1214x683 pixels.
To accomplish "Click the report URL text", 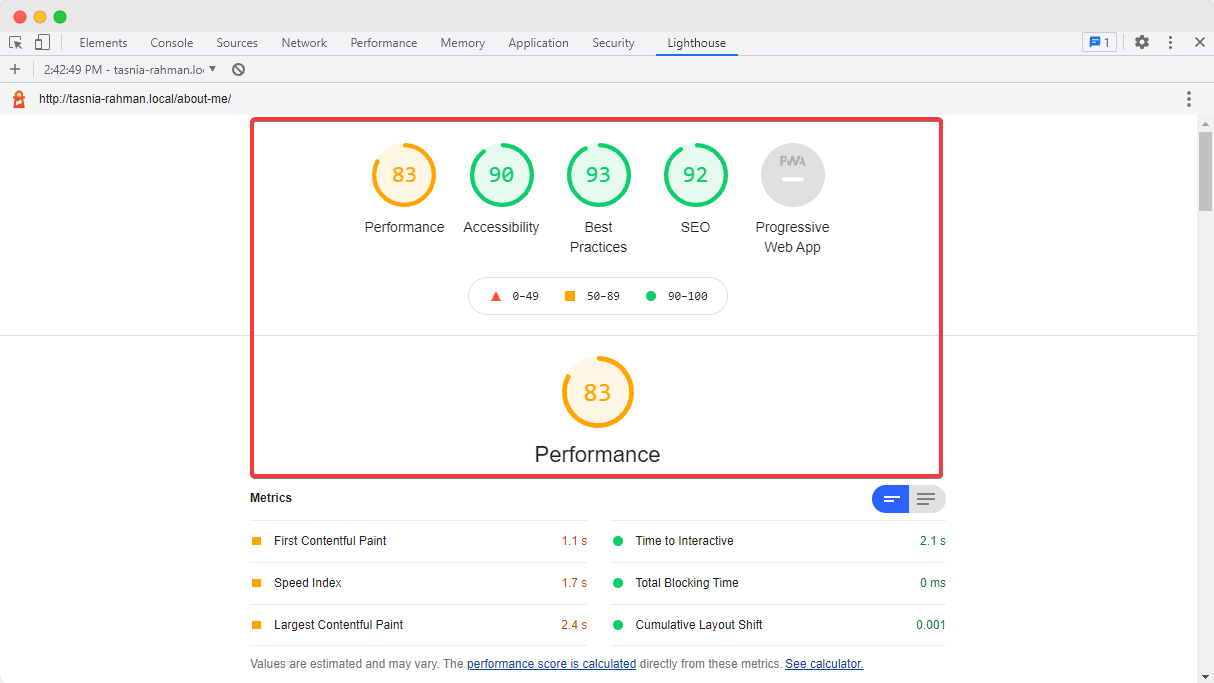I will (135, 99).
